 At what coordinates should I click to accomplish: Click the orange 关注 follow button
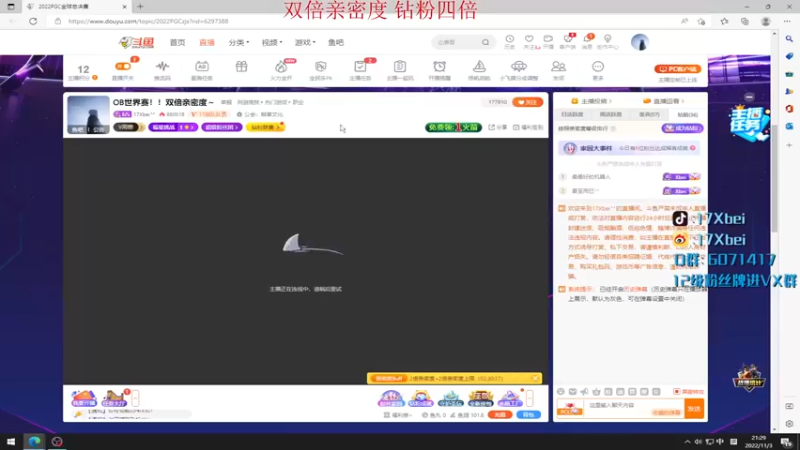pos(528,102)
